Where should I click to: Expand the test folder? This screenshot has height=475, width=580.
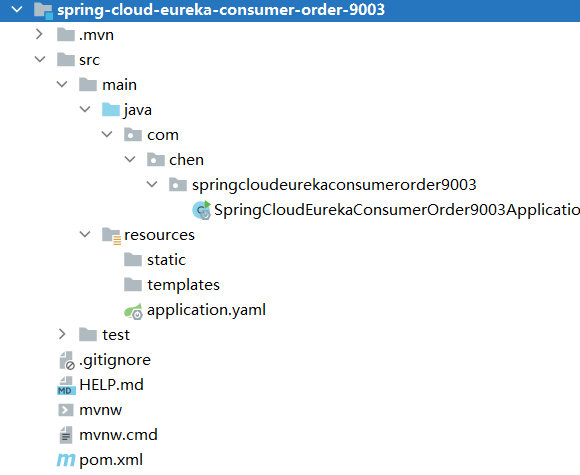62,334
